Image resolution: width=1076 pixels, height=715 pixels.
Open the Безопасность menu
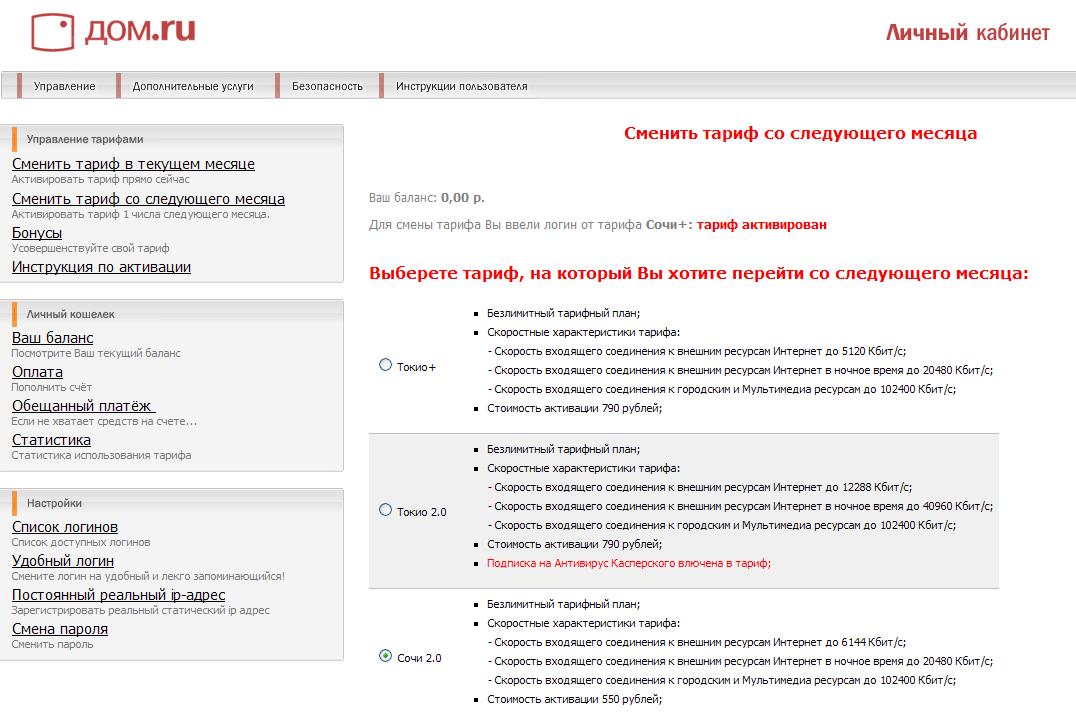(x=327, y=86)
